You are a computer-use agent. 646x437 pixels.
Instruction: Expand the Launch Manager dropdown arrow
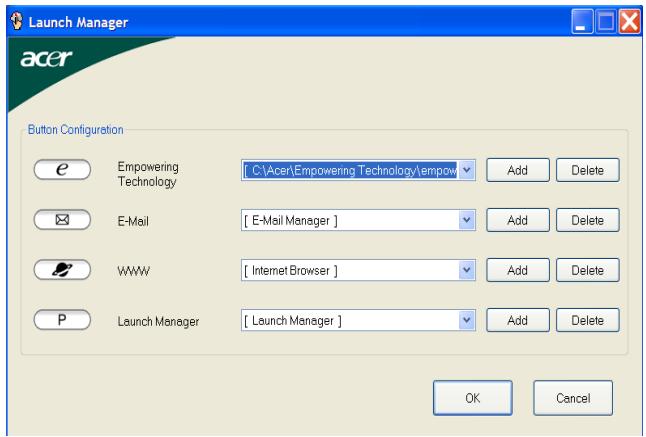[x=467, y=320]
